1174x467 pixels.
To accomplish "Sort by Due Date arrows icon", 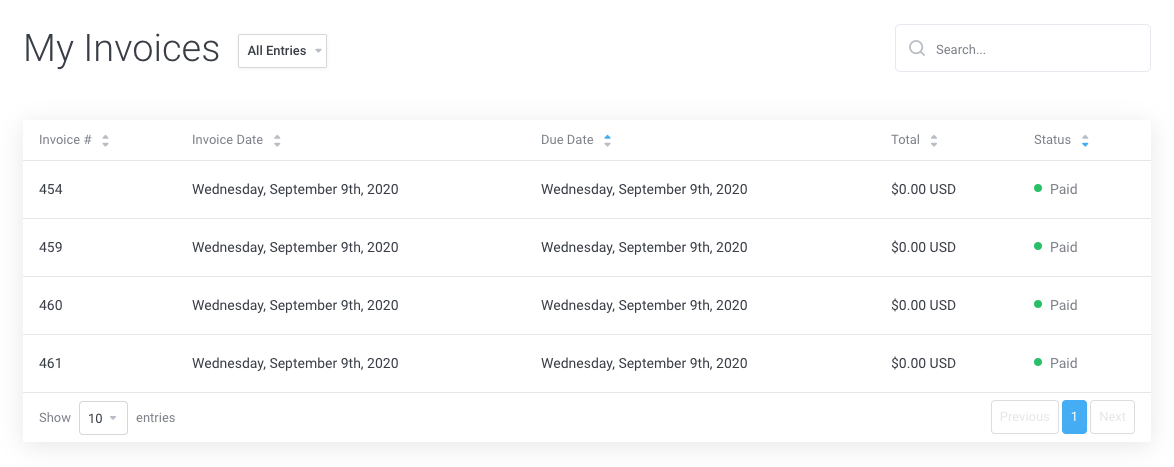I will tap(607, 141).
